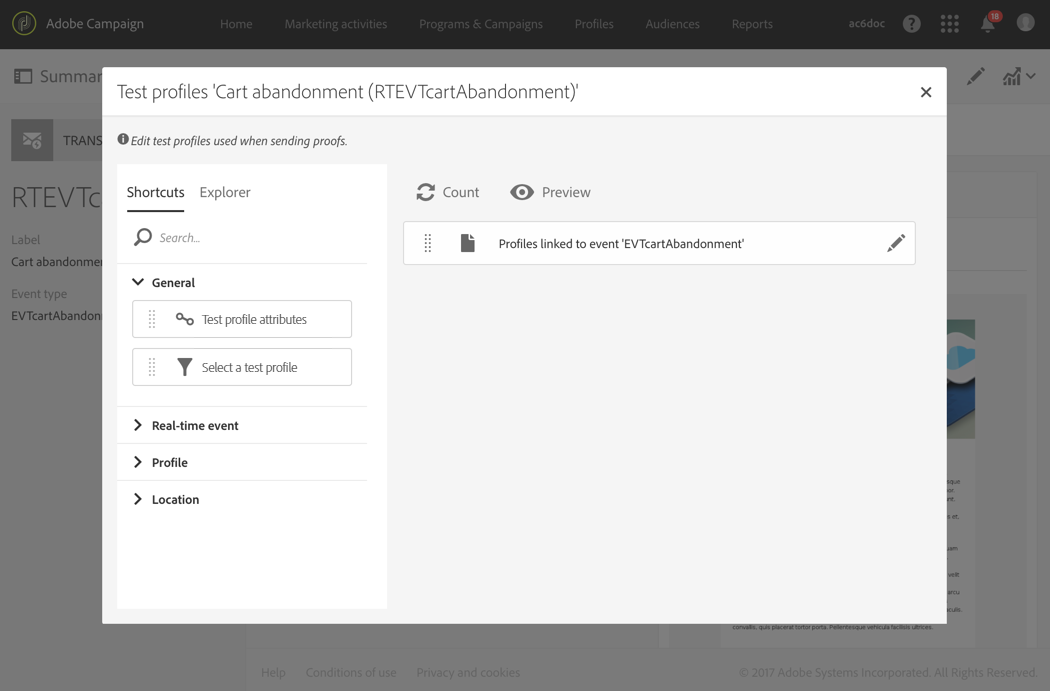This screenshot has width=1050, height=691.
Task: Select the Shortcuts tab
Action: pos(155,192)
